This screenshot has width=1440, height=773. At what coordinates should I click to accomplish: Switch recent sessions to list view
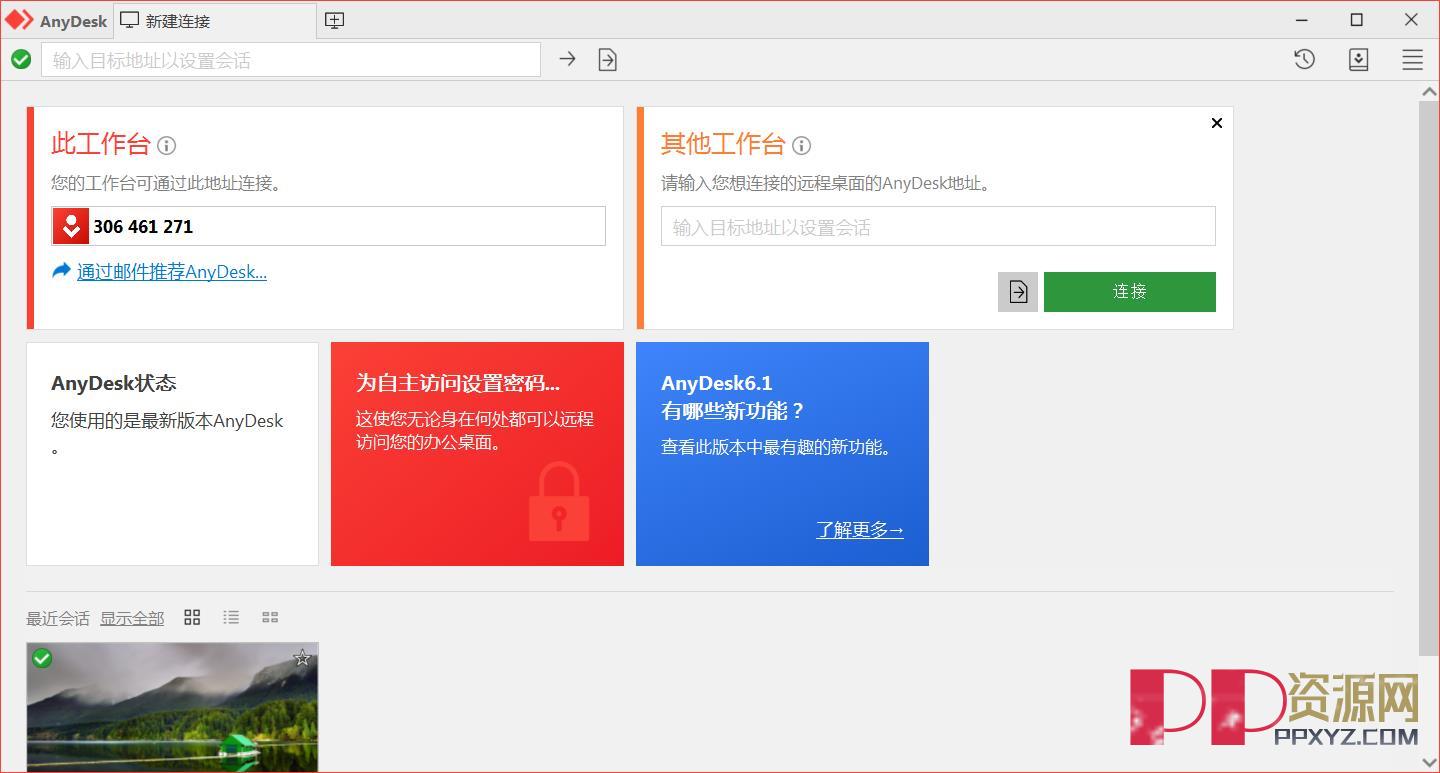[231, 617]
